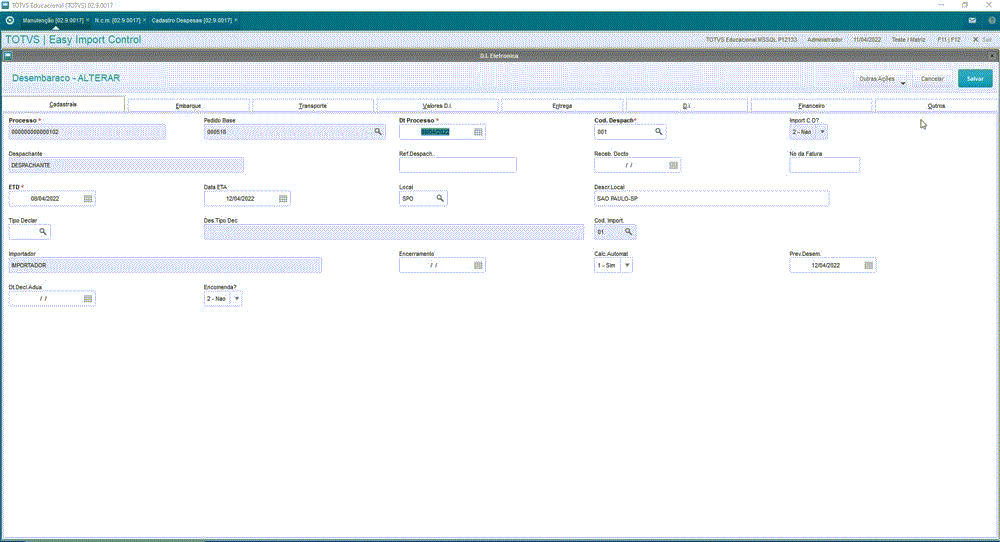Screen dimensions: 1000x542
Task: Click into the No da Fatura field
Action: point(825,165)
